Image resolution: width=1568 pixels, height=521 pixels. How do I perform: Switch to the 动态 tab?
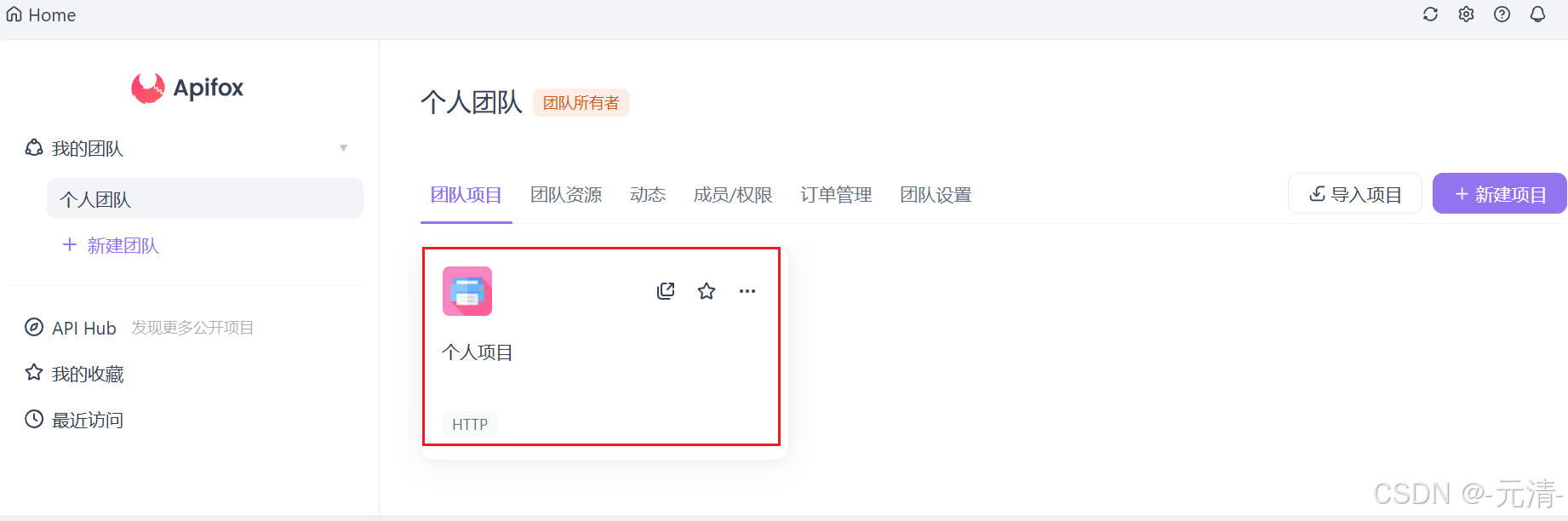648,195
